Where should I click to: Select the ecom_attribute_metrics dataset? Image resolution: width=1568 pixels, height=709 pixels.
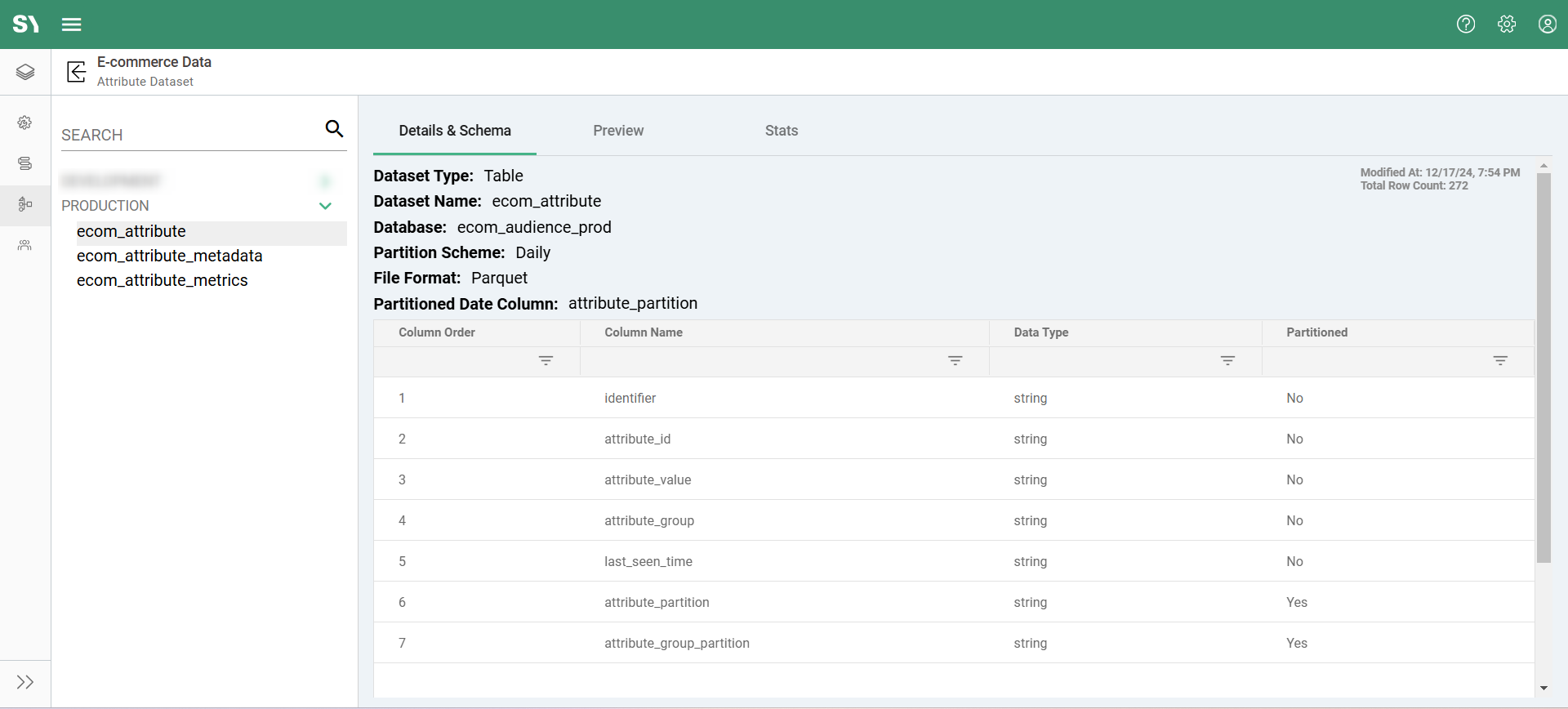(x=163, y=280)
